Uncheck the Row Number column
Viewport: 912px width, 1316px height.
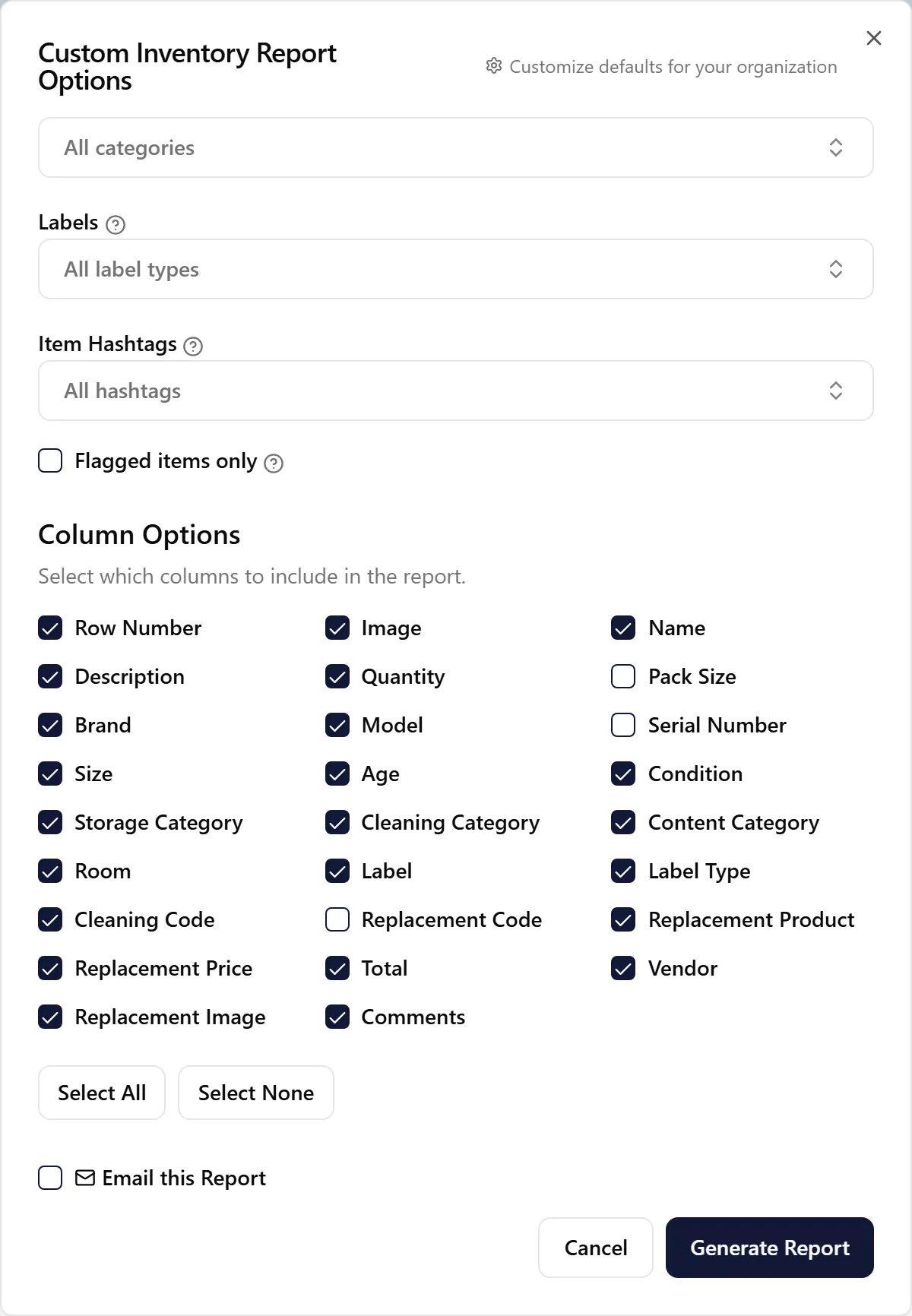point(50,628)
